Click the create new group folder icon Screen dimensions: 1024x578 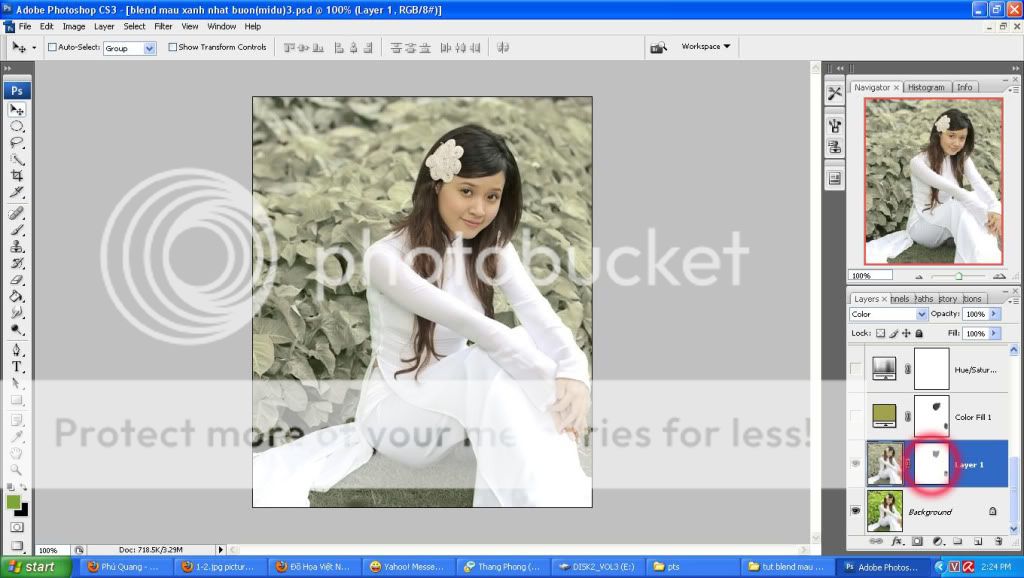[x=957, y=541]
